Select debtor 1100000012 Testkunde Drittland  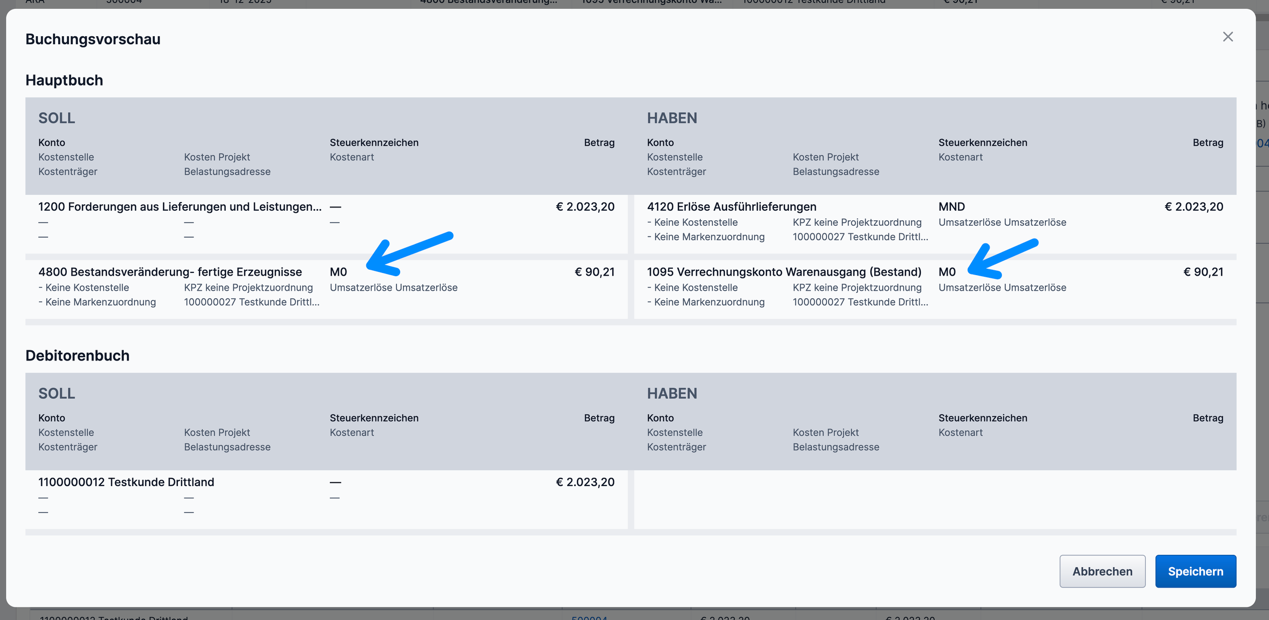point(125,481)
